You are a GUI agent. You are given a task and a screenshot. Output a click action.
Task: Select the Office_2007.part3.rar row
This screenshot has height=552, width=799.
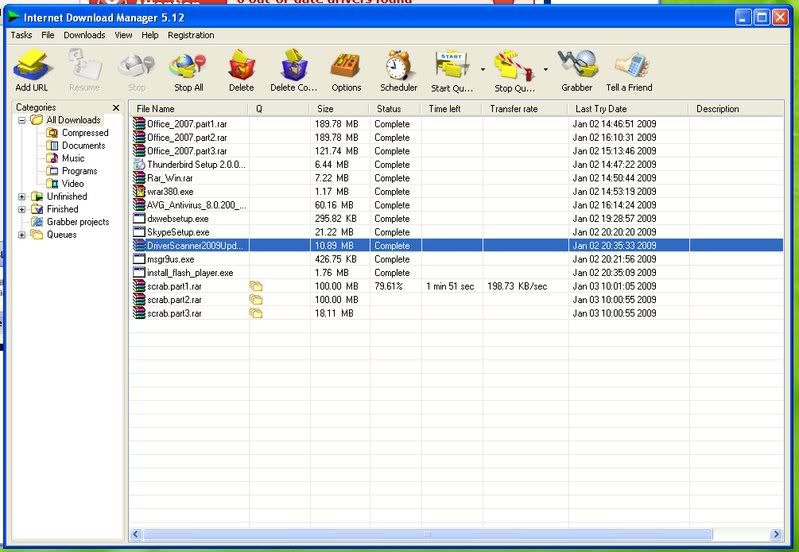pos(457,151)
